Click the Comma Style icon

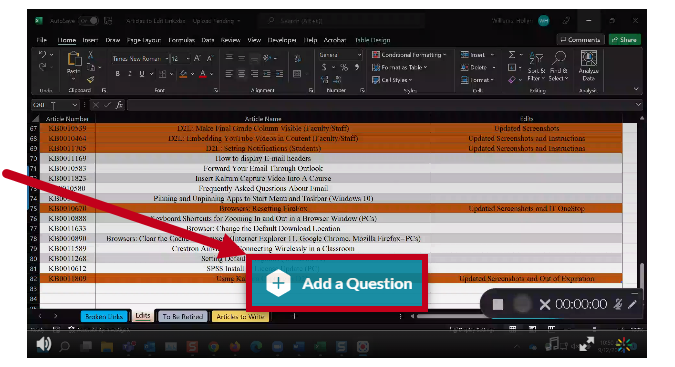click(357, 67)
